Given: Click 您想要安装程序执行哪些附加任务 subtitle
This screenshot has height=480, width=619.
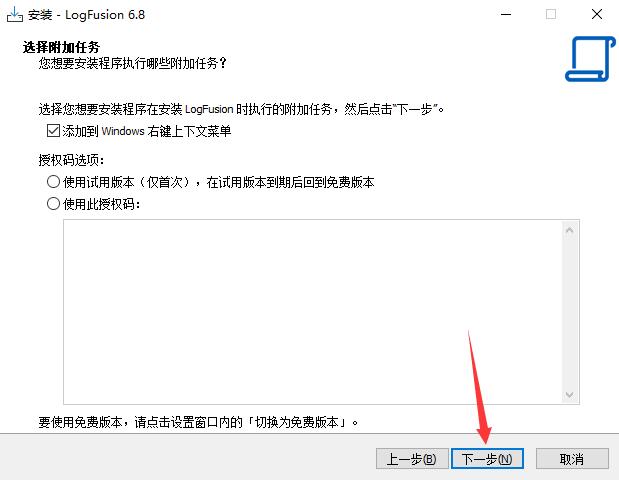Looking at the screenshot, I should [x=133, y=63].
